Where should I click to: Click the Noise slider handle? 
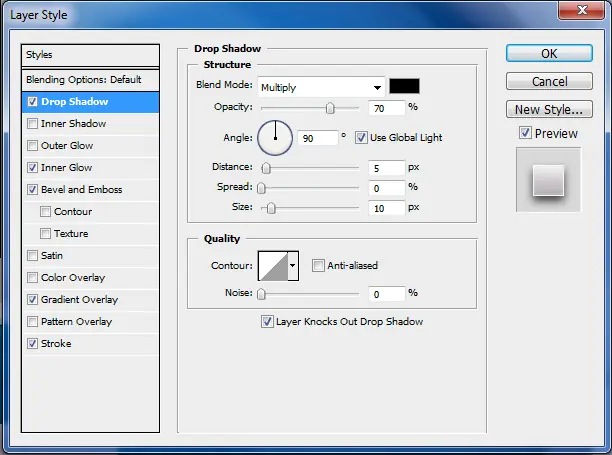point(261,294)
